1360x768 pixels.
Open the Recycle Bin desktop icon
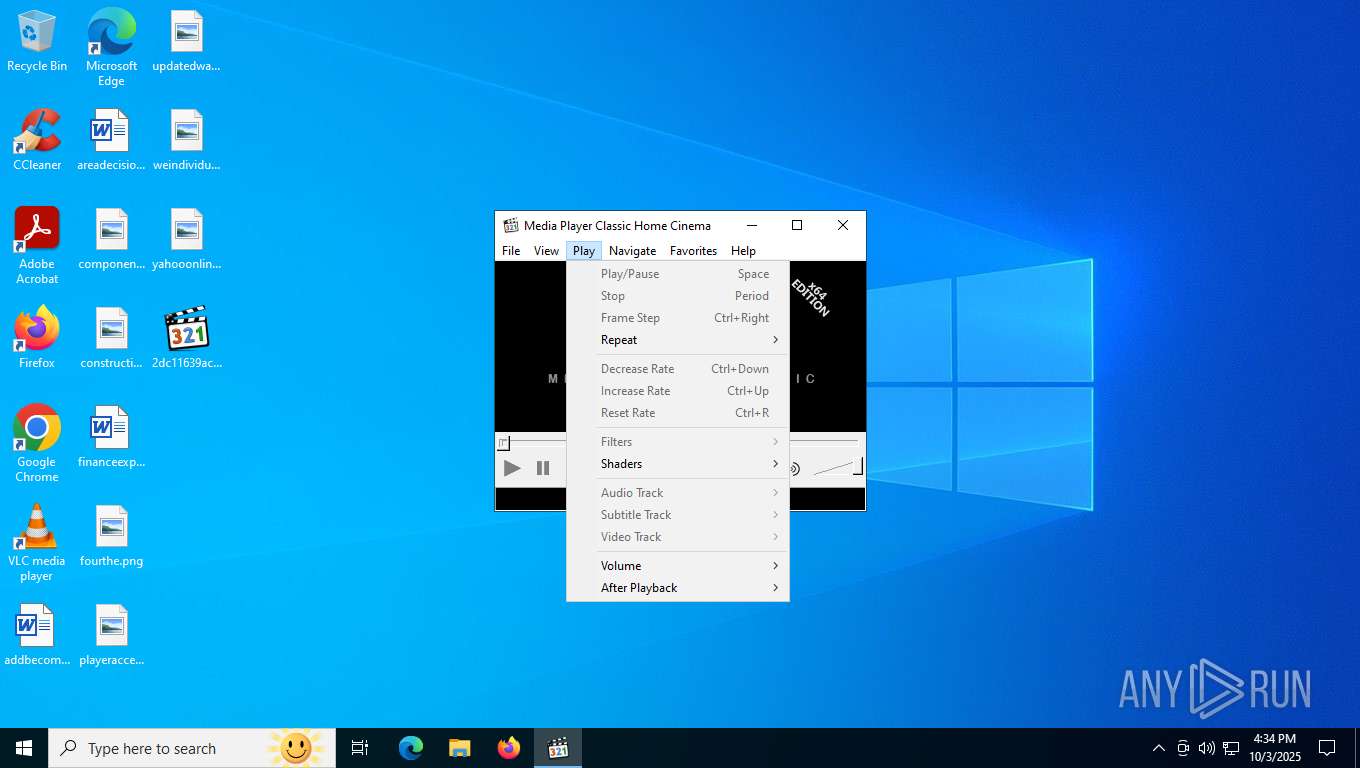pyautogui.click(x=37, y=41)
